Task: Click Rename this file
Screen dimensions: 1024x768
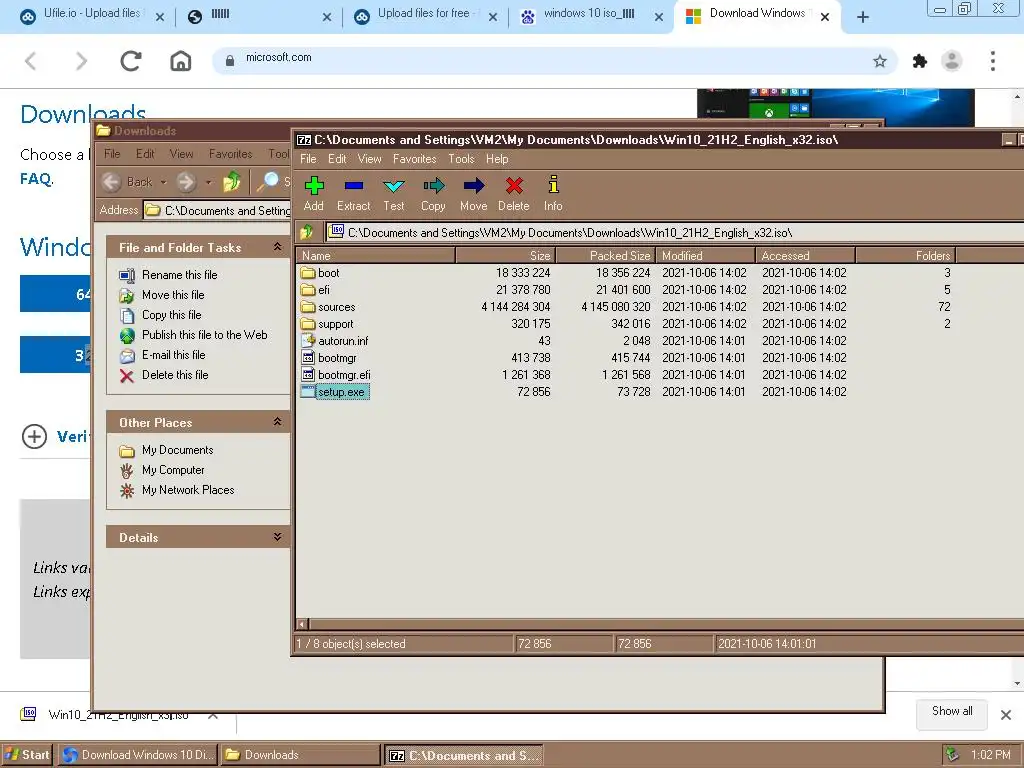Action: point(180,275)
